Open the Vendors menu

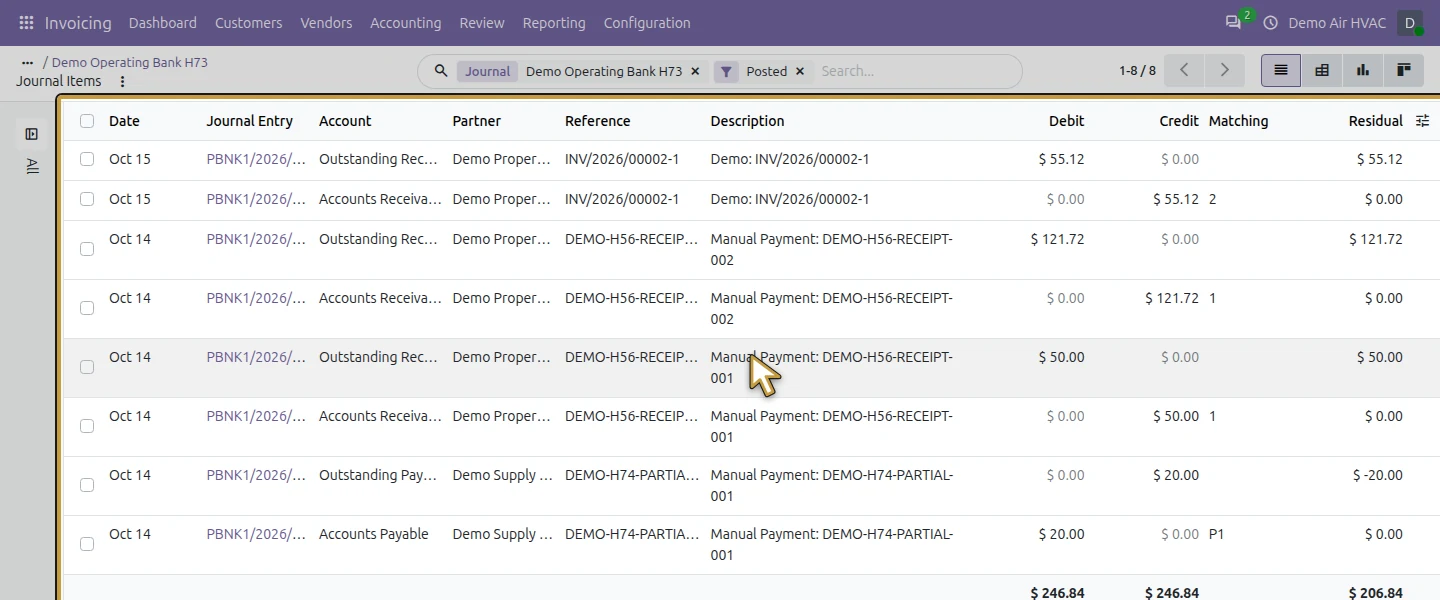(x=326, y=23)
